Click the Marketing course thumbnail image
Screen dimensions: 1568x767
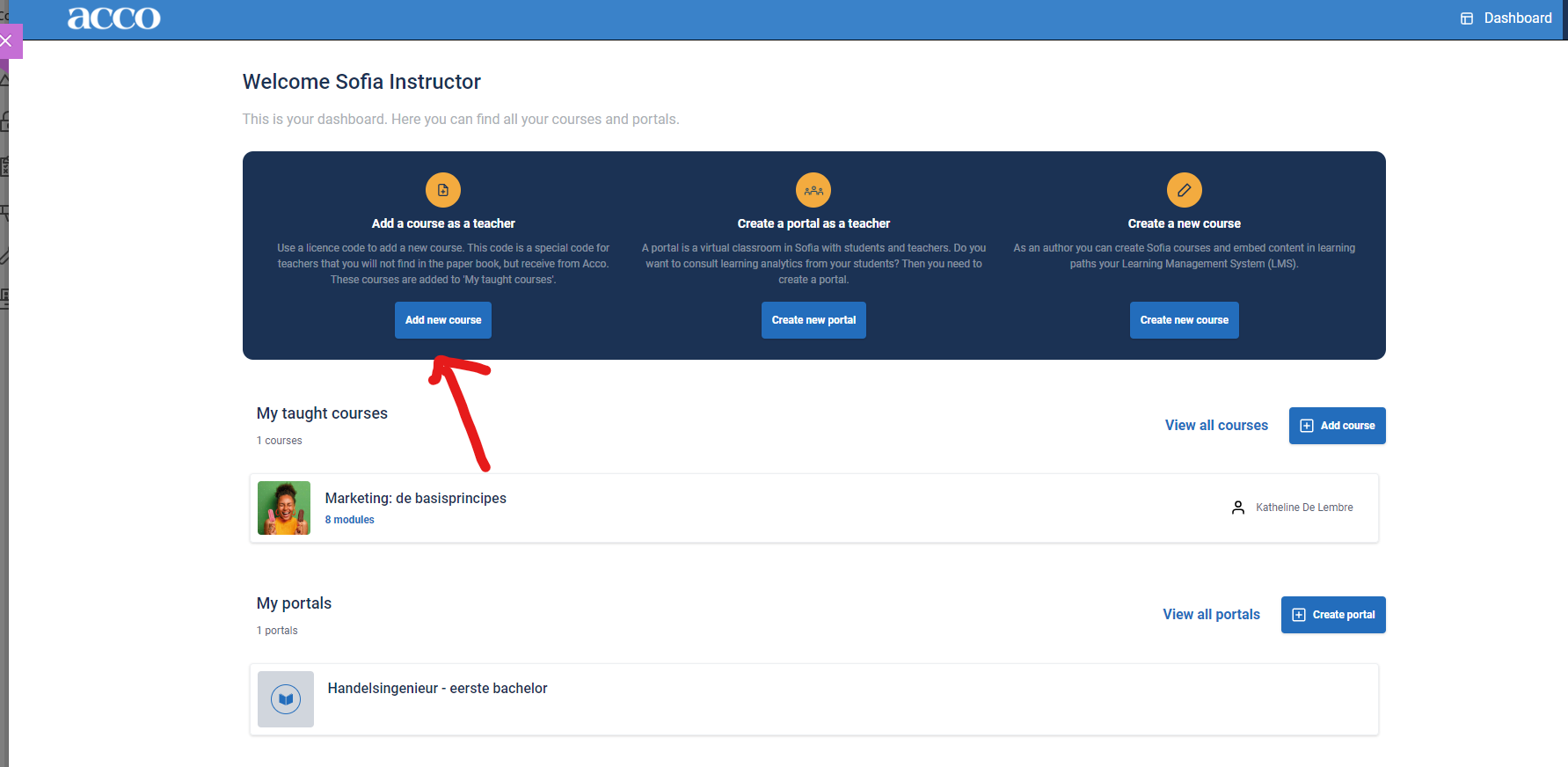[284, 508]
